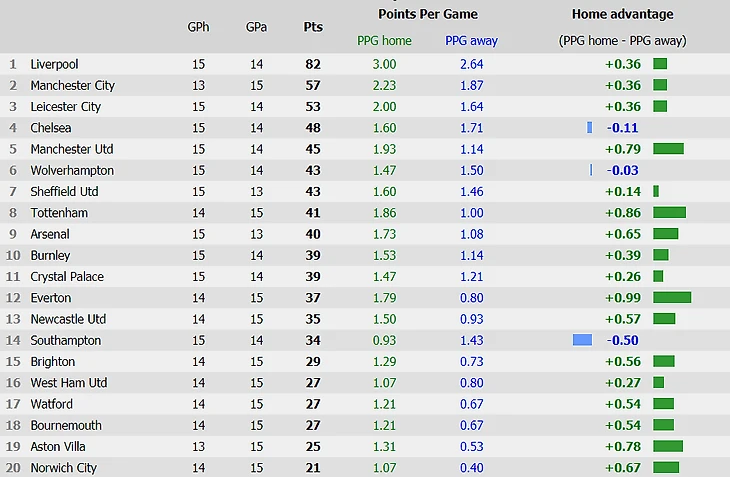The image size is (730, 477).
Task: Click Liverpool's 82 points value
Action: click(313, 64)
